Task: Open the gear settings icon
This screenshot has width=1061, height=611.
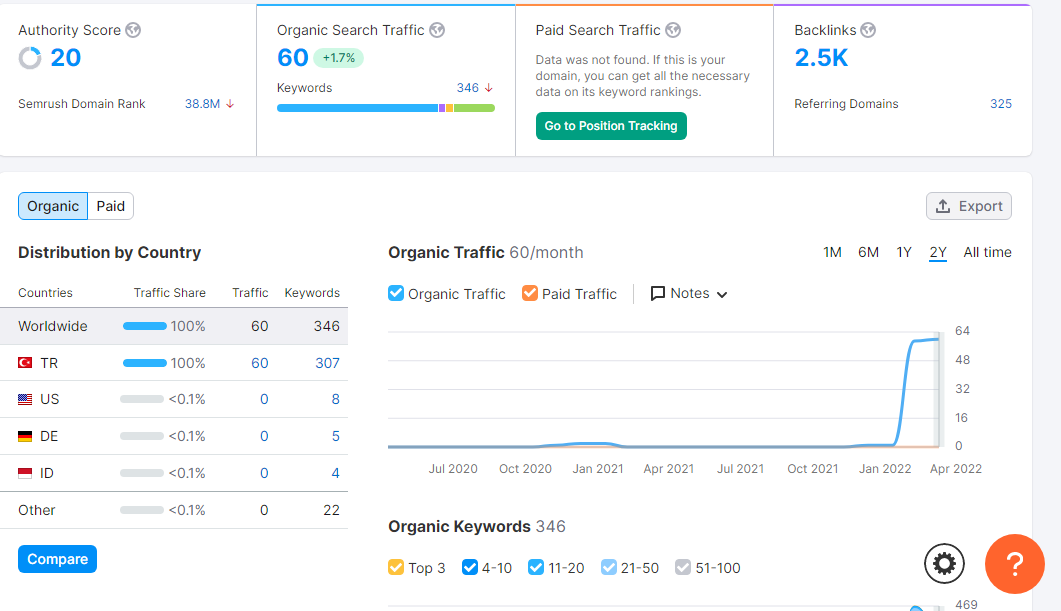Action: (944, 563)
